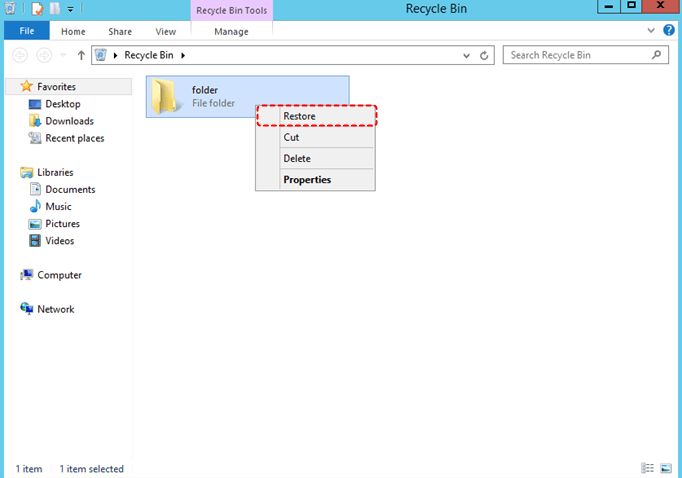Click the Music note icon
682x478 pixels.
[x=35, y=206]
